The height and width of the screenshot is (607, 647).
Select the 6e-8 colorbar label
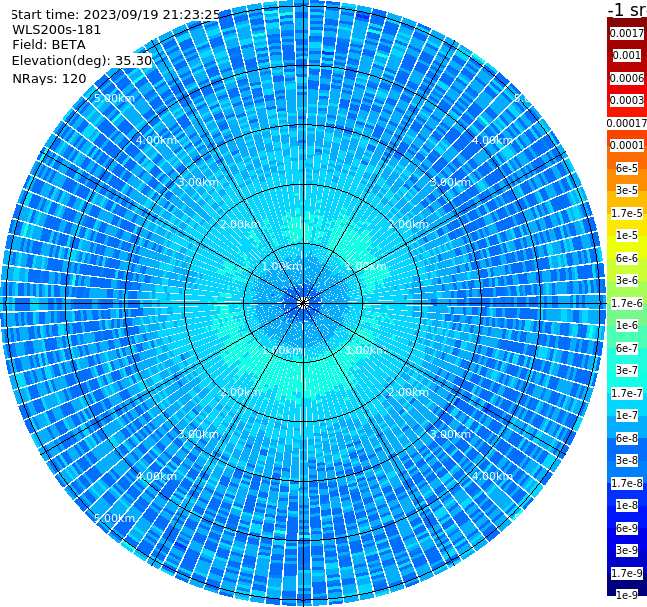[627, 438]
